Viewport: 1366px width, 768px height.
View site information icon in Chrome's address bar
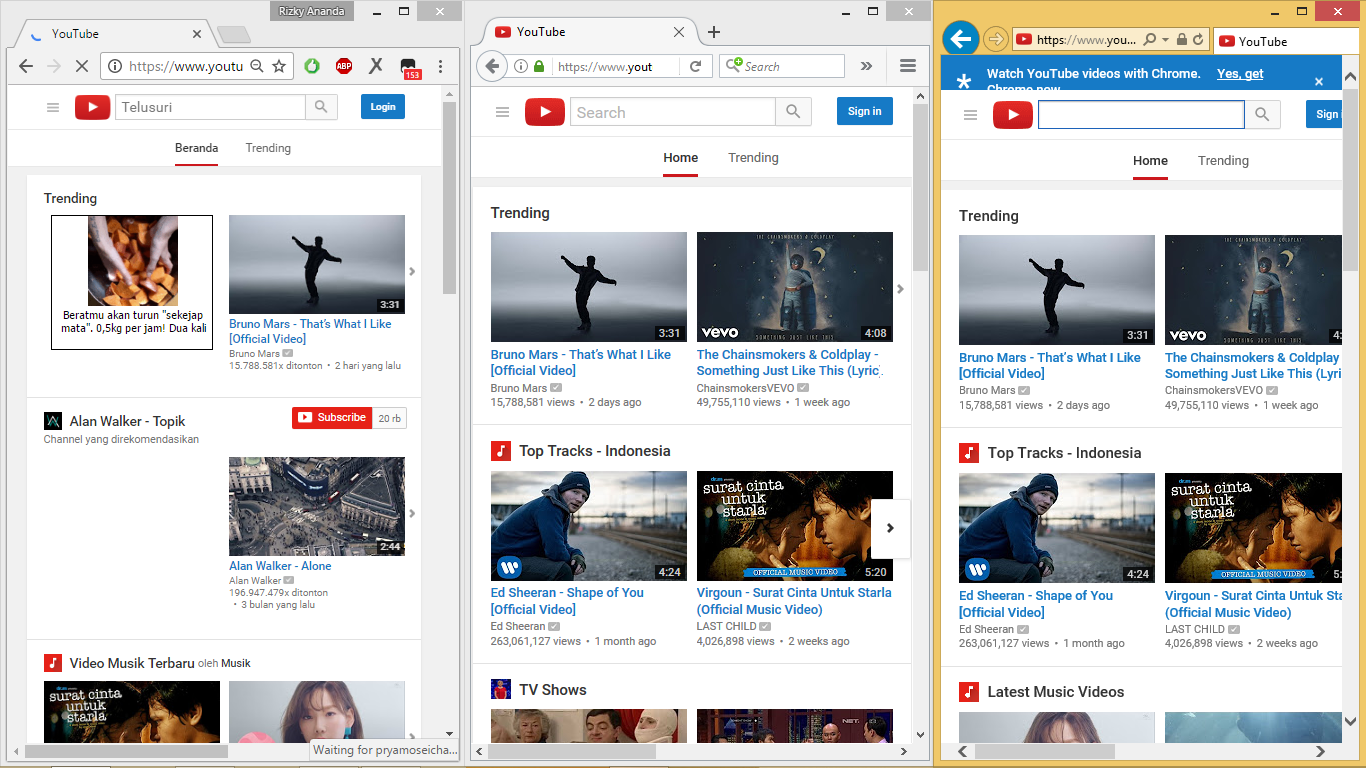(115, 66)
